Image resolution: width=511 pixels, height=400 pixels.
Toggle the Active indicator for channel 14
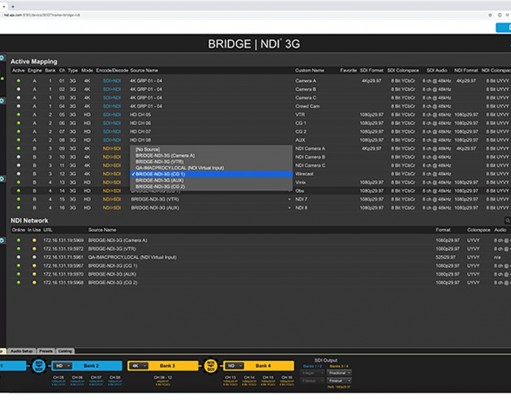click(x=18, y=191)
